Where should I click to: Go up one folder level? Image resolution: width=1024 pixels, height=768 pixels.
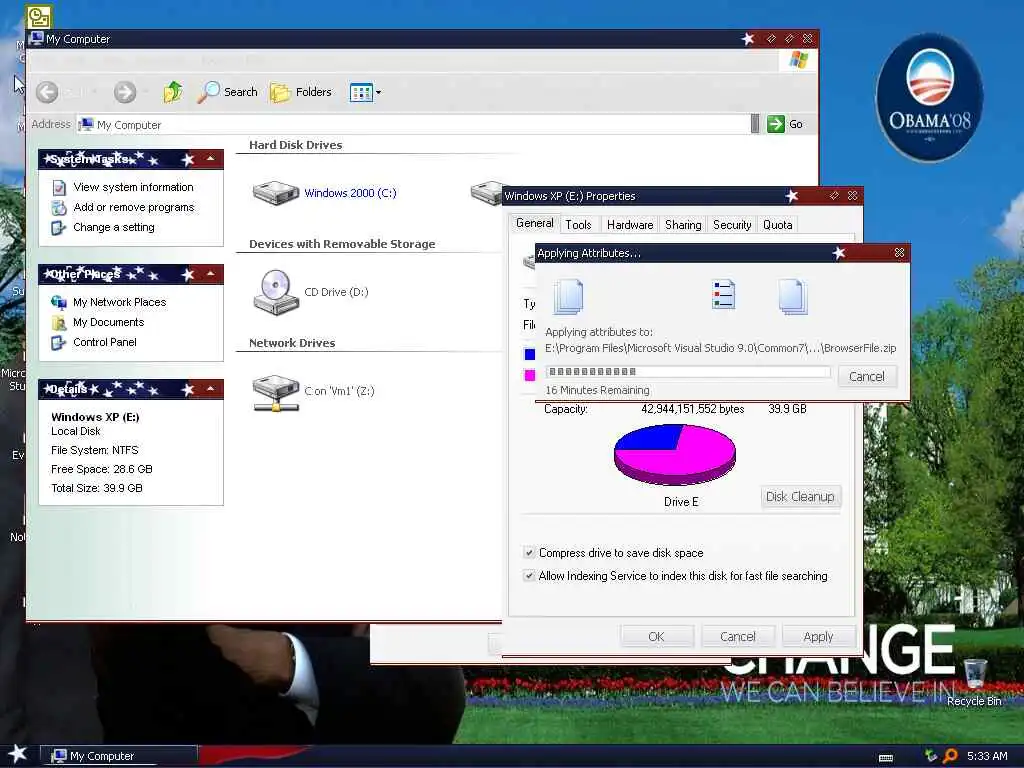click(x=173, y=92)
